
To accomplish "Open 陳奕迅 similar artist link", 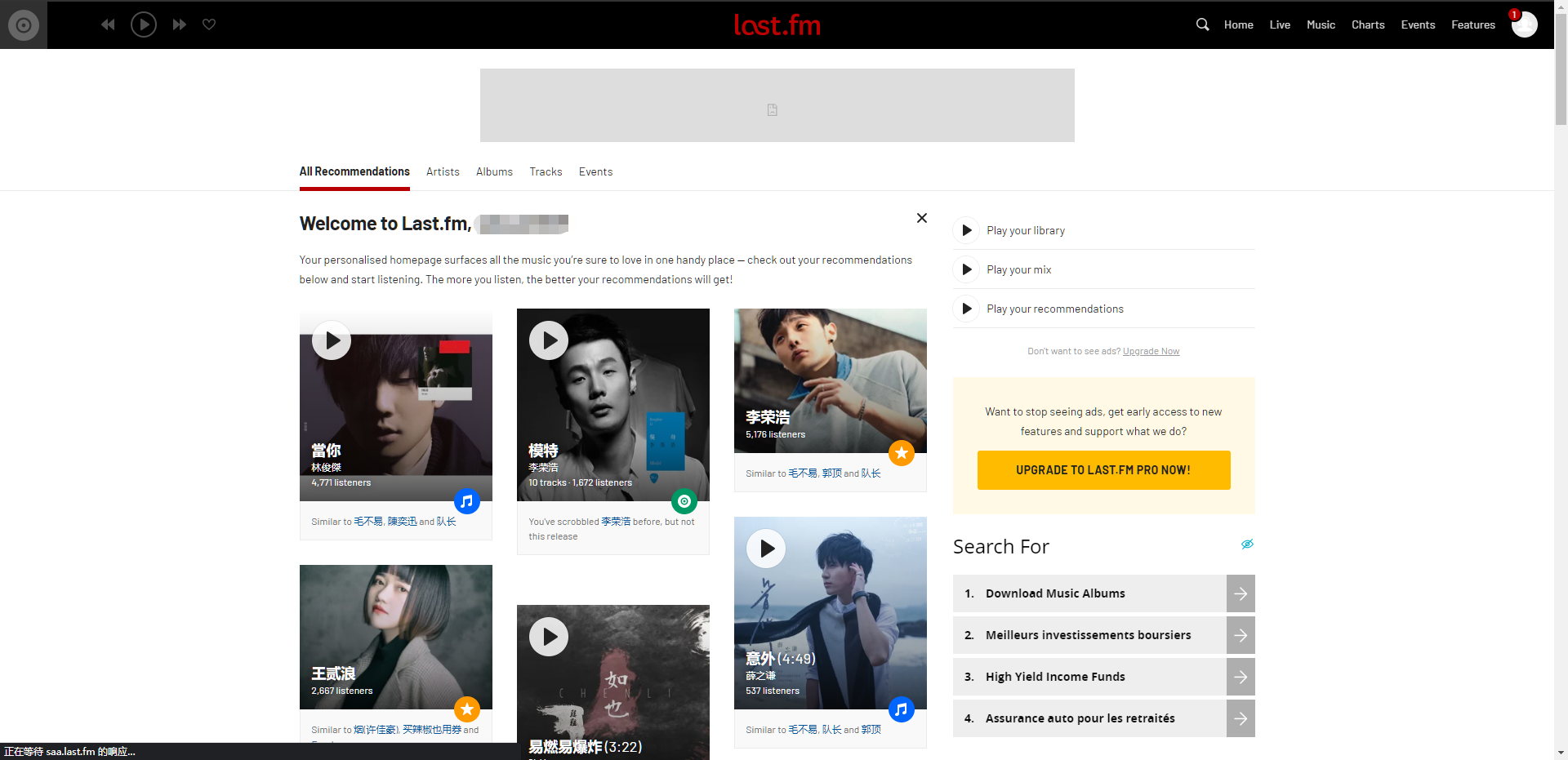I will (402, 522).
